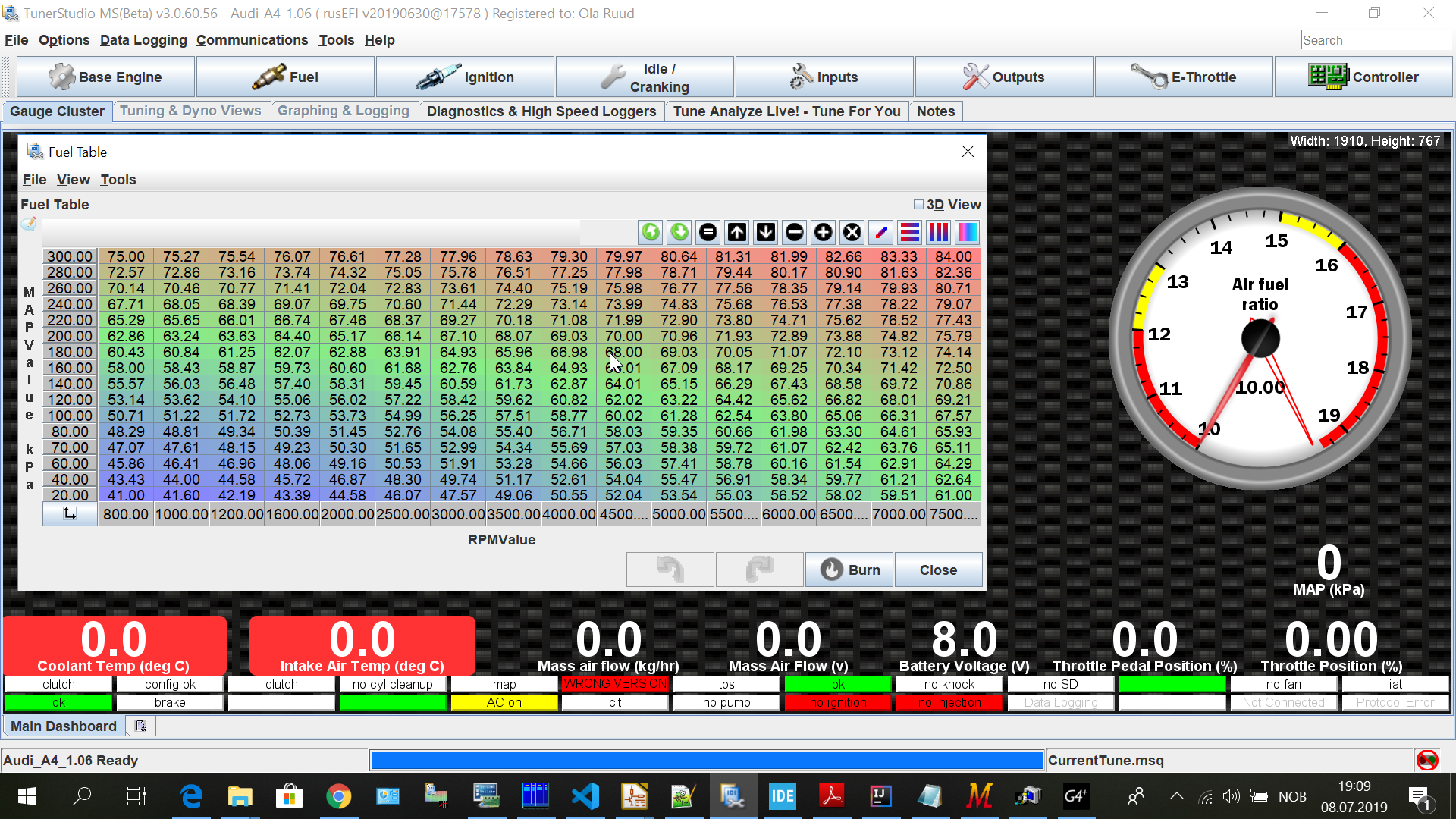
Task: Click the 3000.00 RPM axis header
Action: point(458,514)
